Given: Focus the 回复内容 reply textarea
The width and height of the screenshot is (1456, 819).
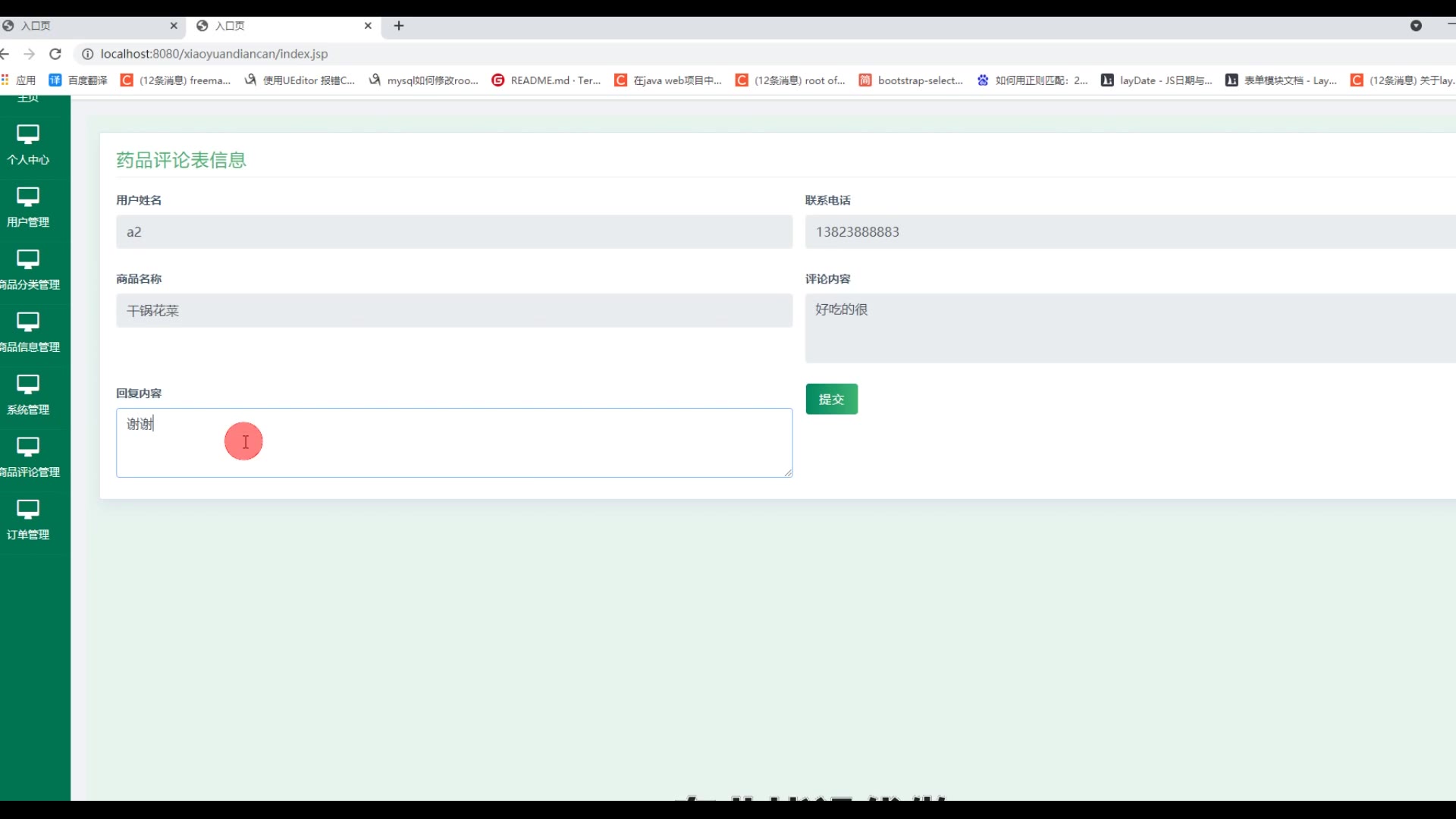Looking at the screenshot, I should 454,443.
